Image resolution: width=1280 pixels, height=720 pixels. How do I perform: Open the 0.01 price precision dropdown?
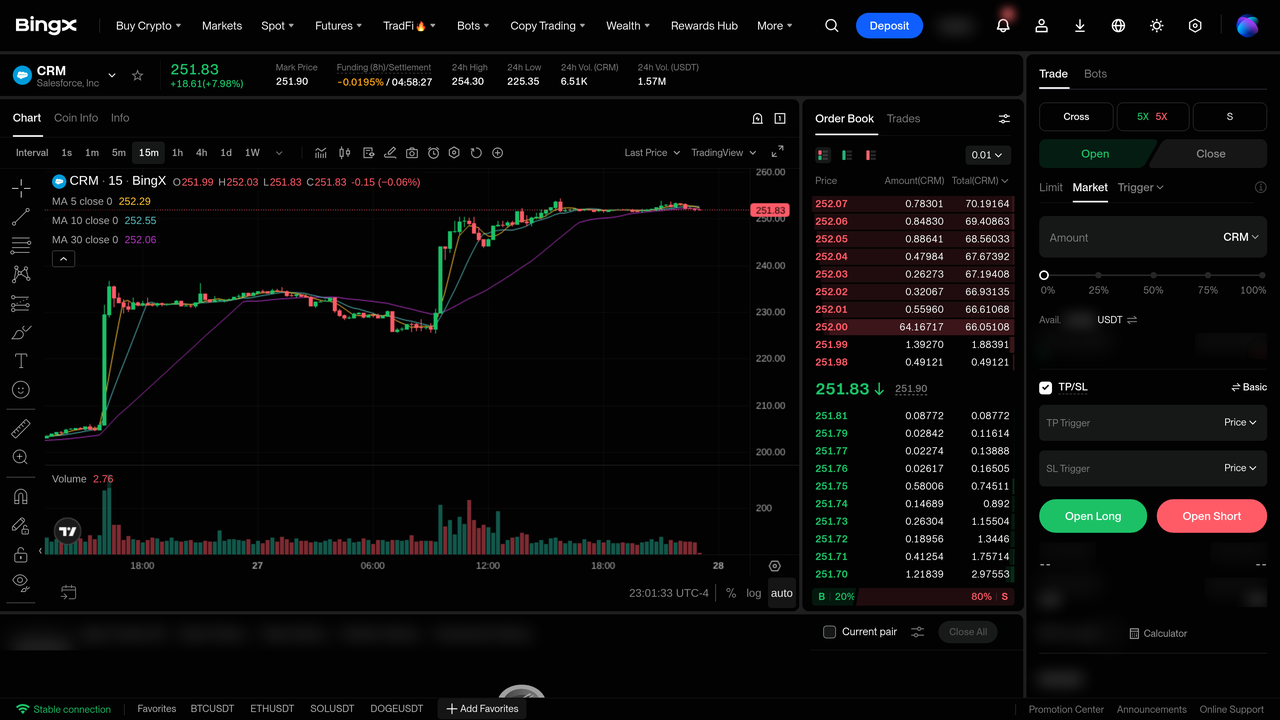pyautogui.click(x=988, y=155)
